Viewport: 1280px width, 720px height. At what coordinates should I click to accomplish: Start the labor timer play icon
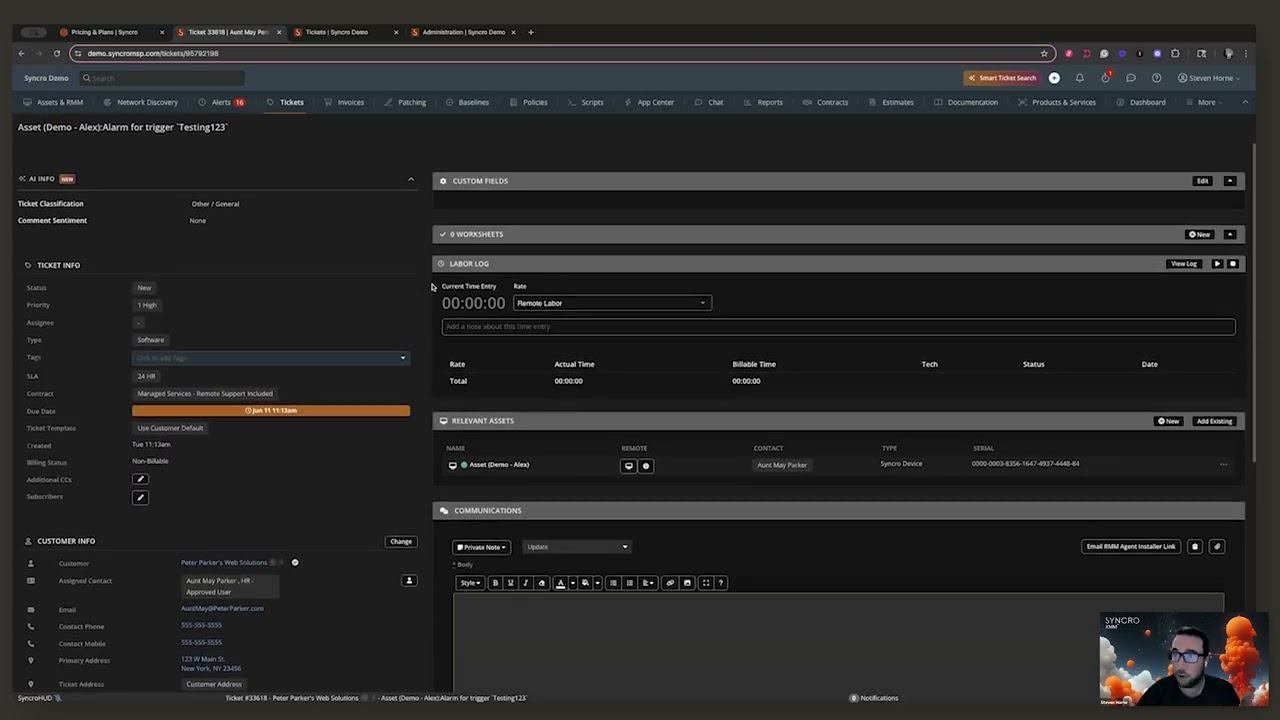[1217, 264]
